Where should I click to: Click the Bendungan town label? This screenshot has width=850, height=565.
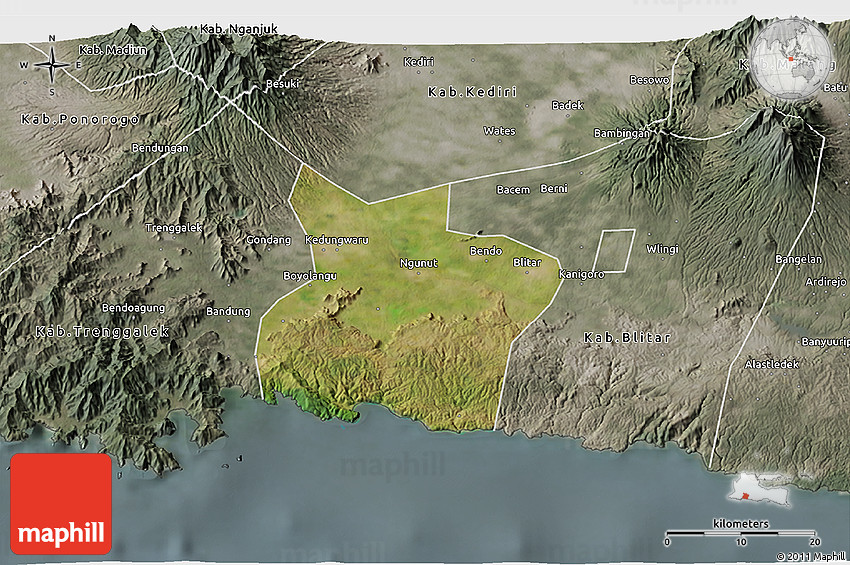(x=159, y=148)
